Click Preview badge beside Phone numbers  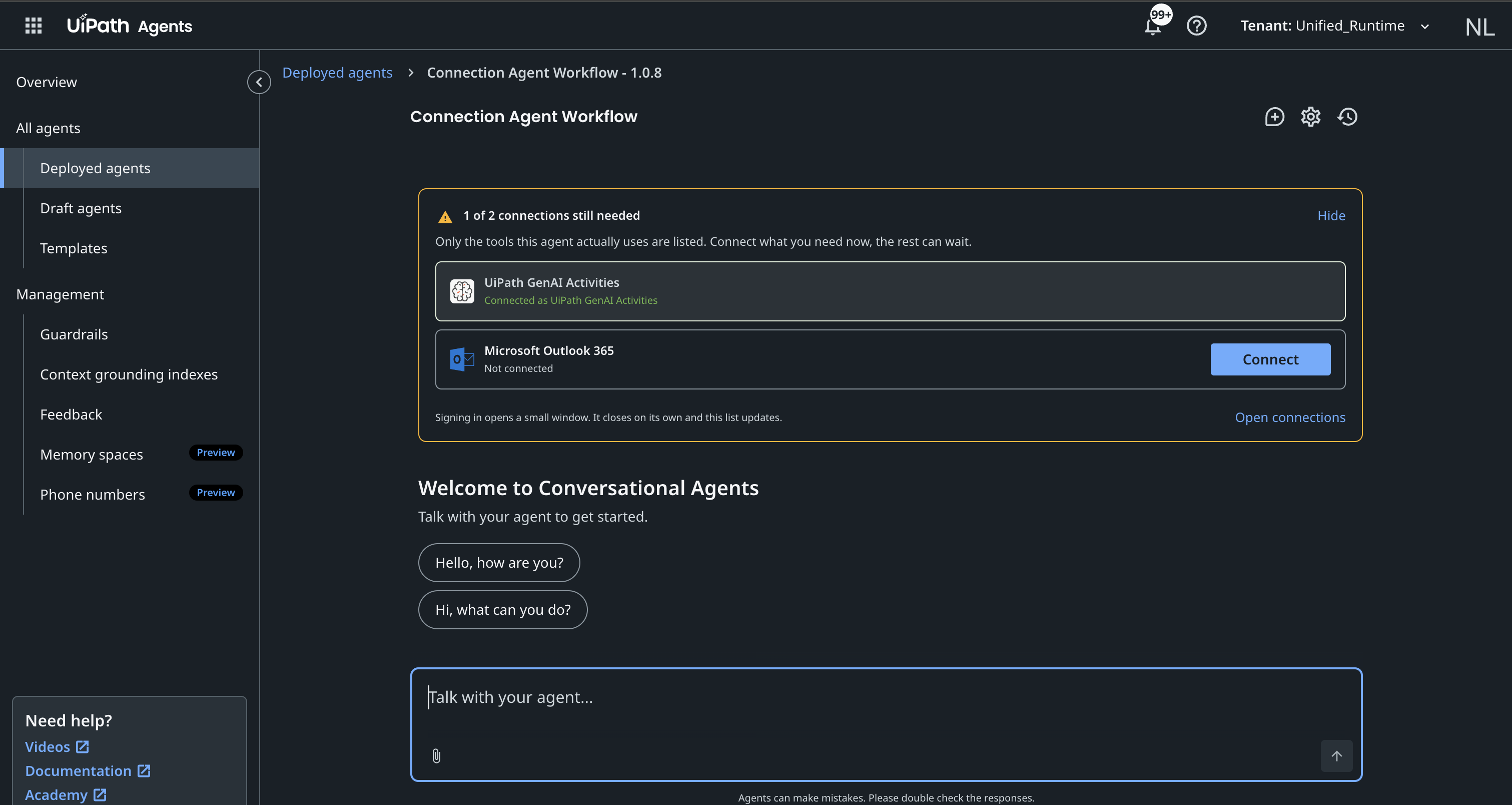point(216,493)
